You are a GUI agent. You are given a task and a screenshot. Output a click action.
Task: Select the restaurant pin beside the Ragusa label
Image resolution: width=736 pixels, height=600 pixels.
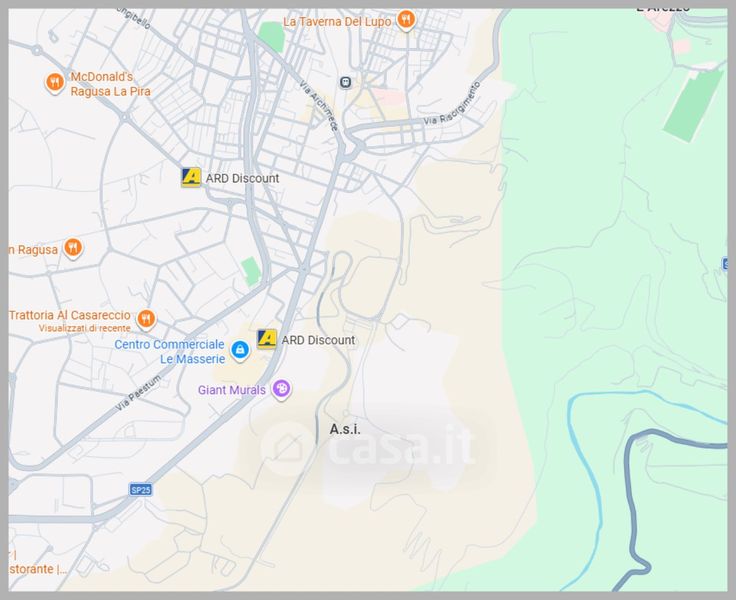[x=72, y=248]
